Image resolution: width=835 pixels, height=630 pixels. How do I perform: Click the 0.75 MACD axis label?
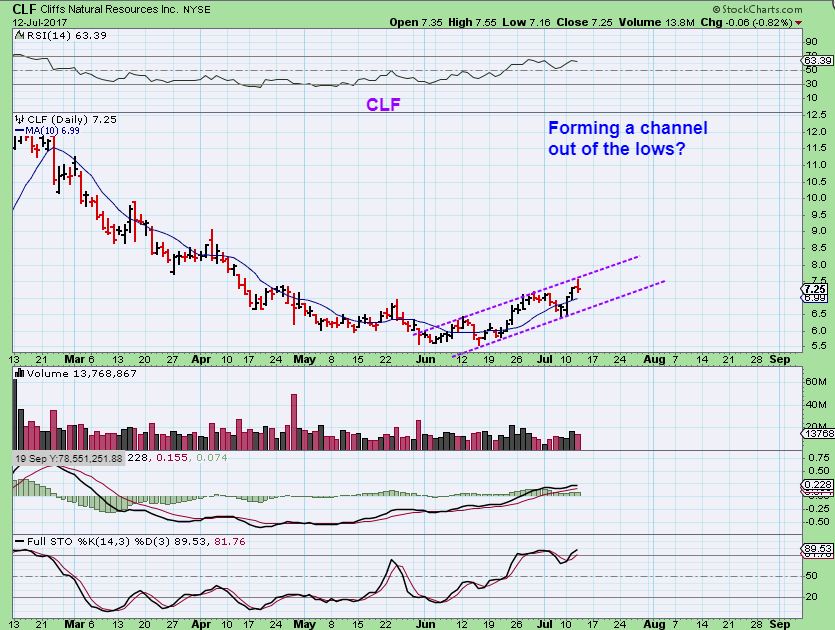(818, 457)
